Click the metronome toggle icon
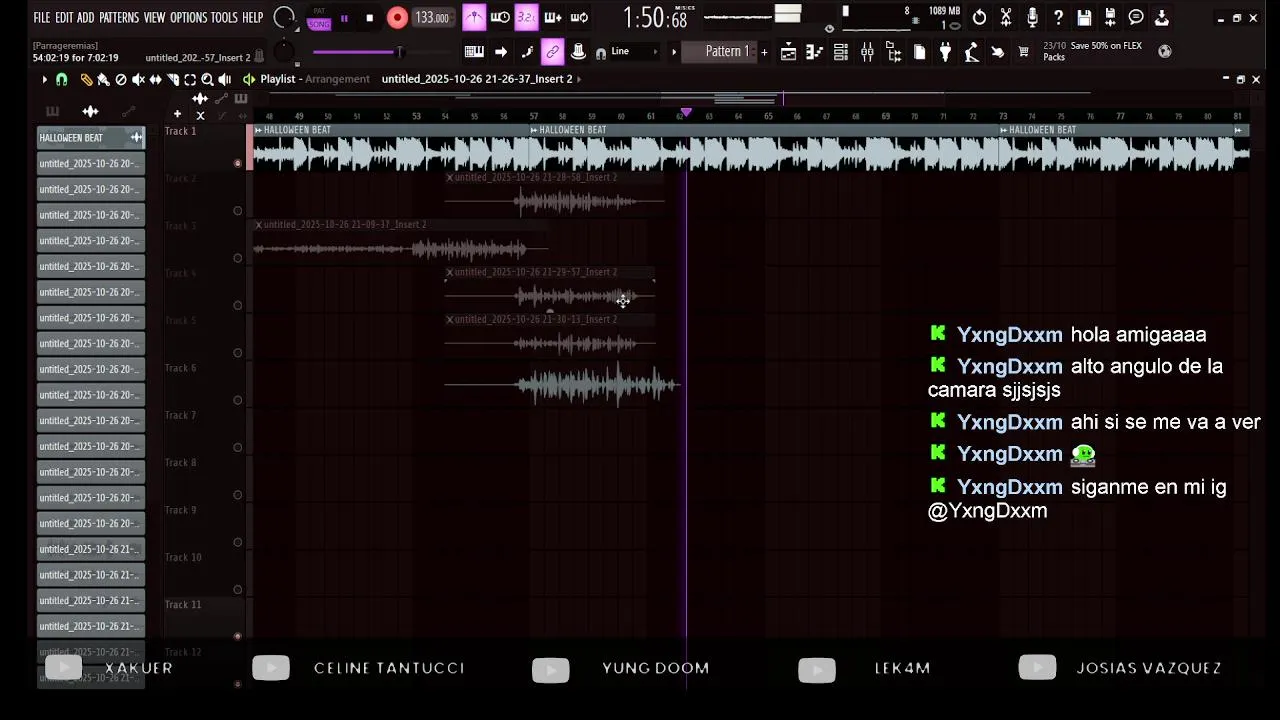Viewport: 1280px width, 720px height. (474, 18)
